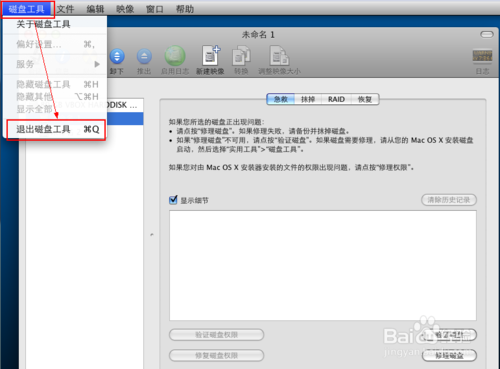Select 隐藏磁盘工具 menu entry
The height and width of the screenshot is (369, 500).
coord(55,84)
